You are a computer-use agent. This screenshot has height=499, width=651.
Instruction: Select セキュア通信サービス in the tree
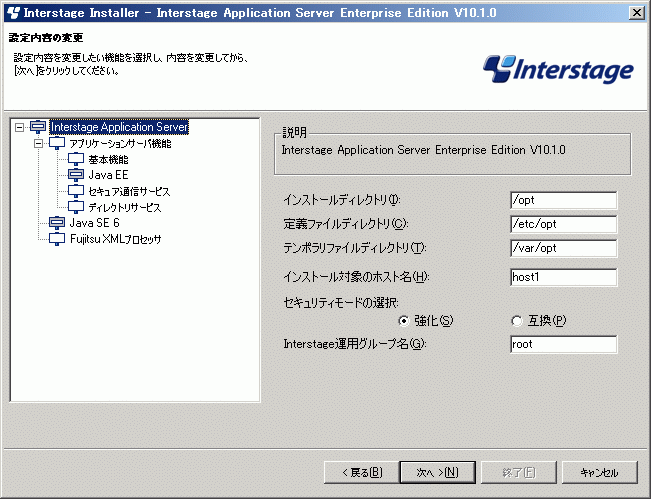click(x=129, y=191)
